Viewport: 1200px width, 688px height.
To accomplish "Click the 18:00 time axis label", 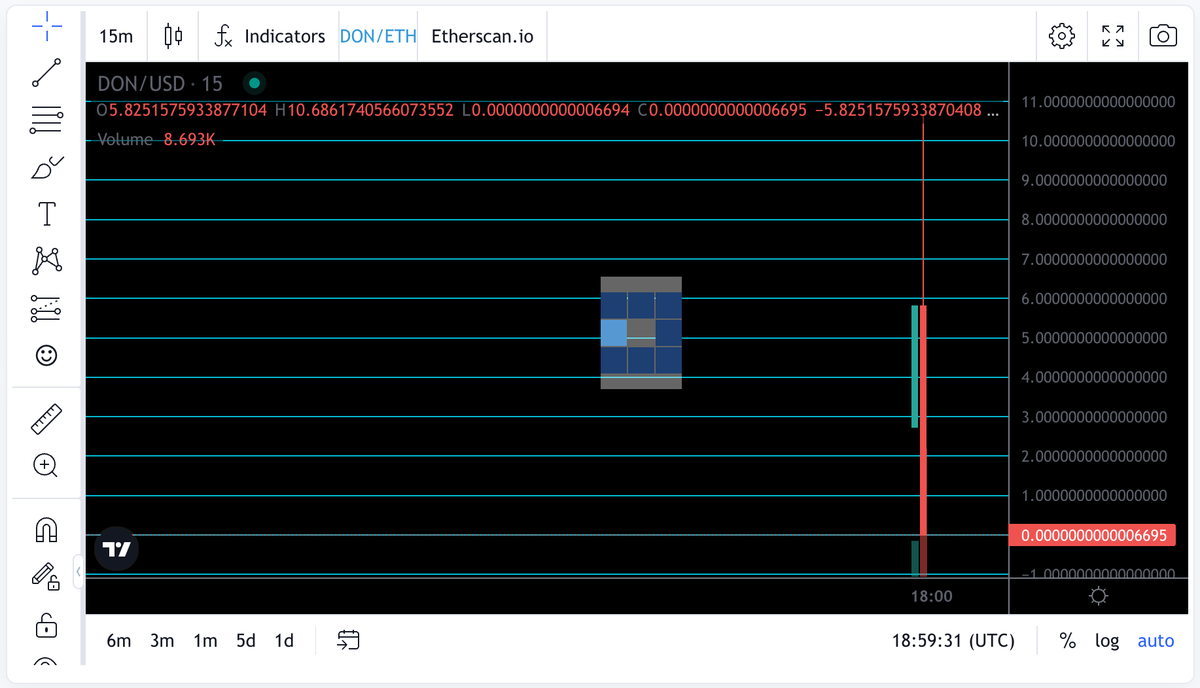I will 931,596.
